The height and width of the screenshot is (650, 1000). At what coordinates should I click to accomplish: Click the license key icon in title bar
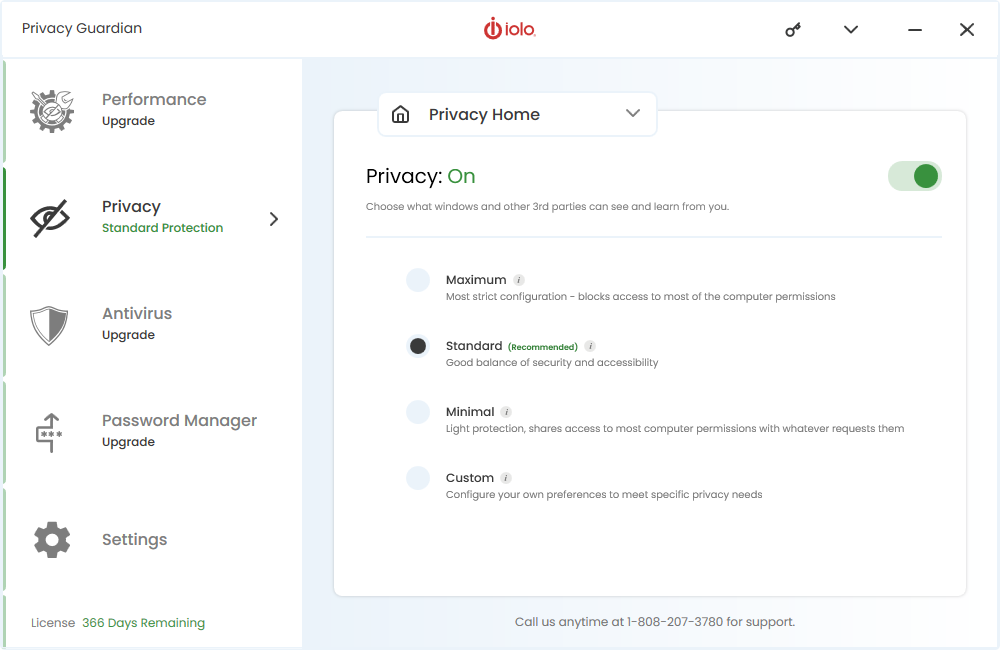click(793, 29)
